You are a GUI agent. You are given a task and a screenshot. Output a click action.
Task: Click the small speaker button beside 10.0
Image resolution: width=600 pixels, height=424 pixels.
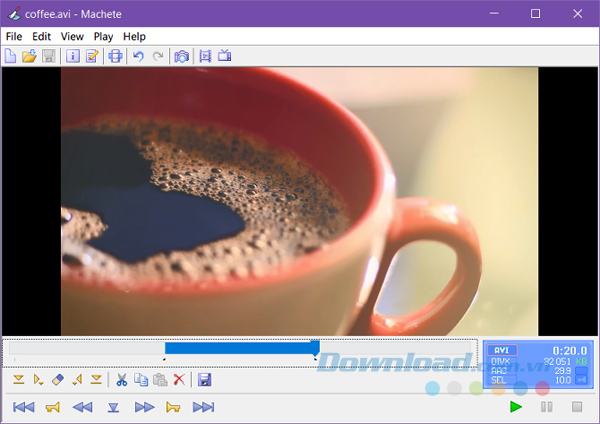pyautogui.click(x=582, y=380)
